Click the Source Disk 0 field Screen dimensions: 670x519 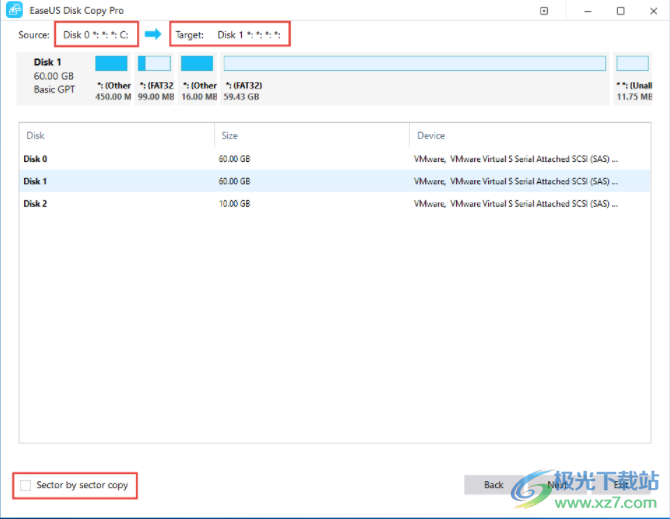[x=95, y=35]
